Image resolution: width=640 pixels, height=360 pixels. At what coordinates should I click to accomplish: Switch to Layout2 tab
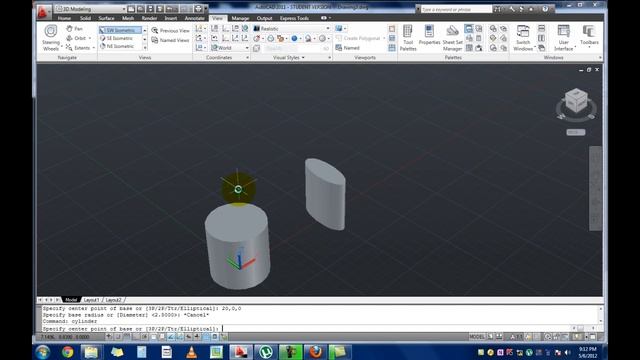113,300
